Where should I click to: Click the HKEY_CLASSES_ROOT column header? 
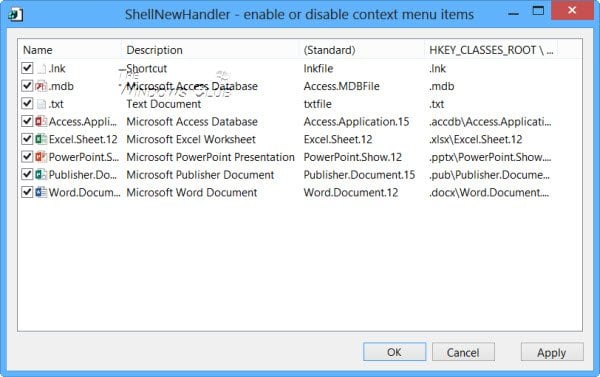coord(491,50)
